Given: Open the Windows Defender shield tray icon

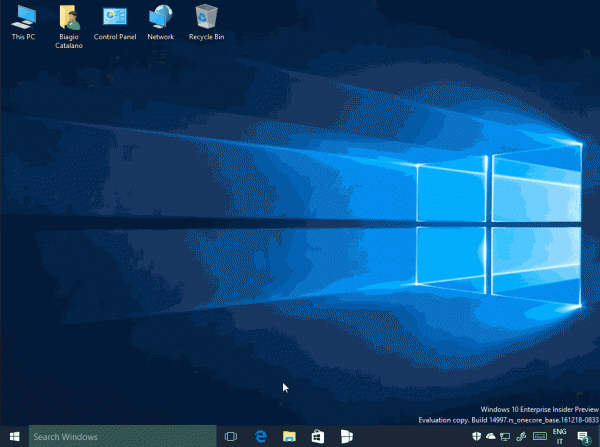Looking at the screenshot, I should (476, 436).
